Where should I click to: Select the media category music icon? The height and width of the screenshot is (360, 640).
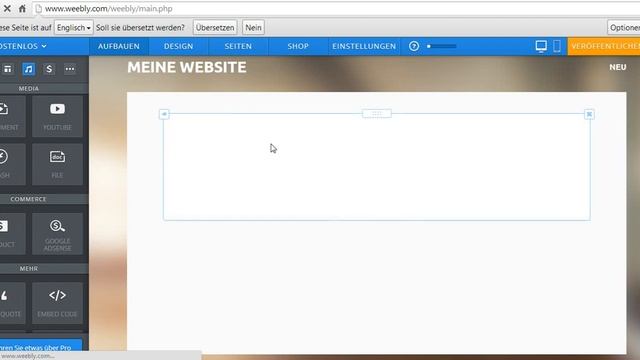(x=28, y=69)
